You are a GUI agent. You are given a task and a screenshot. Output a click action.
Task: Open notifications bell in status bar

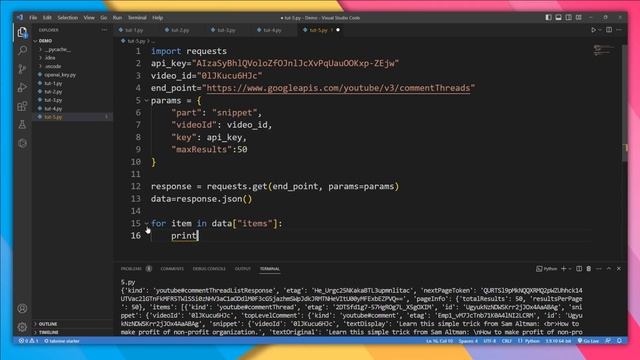click(619, 341)
